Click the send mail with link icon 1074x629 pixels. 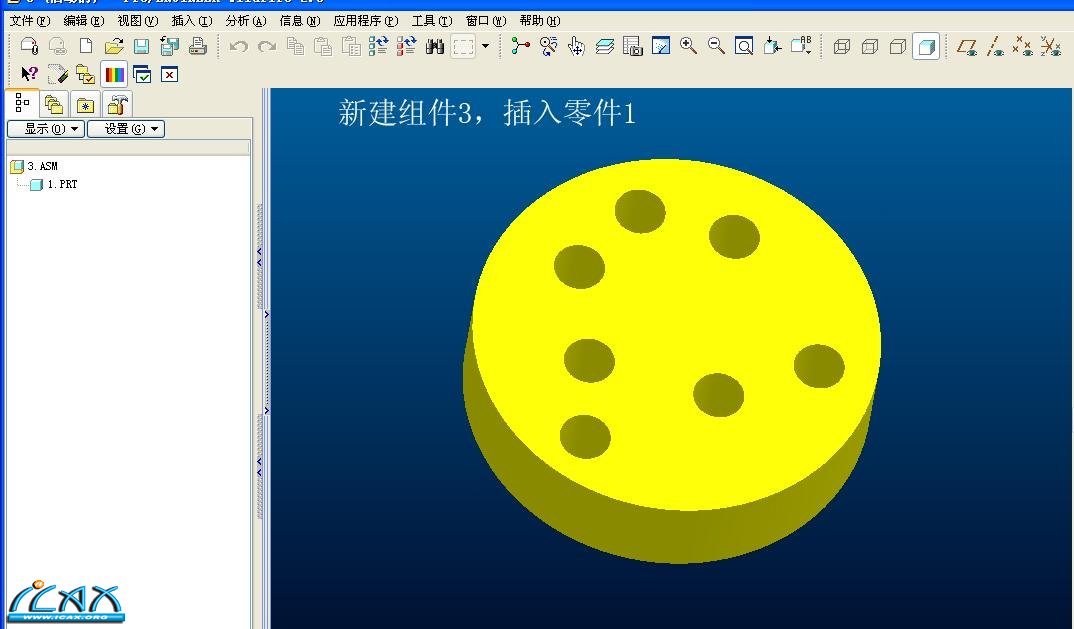coord(58,46)
